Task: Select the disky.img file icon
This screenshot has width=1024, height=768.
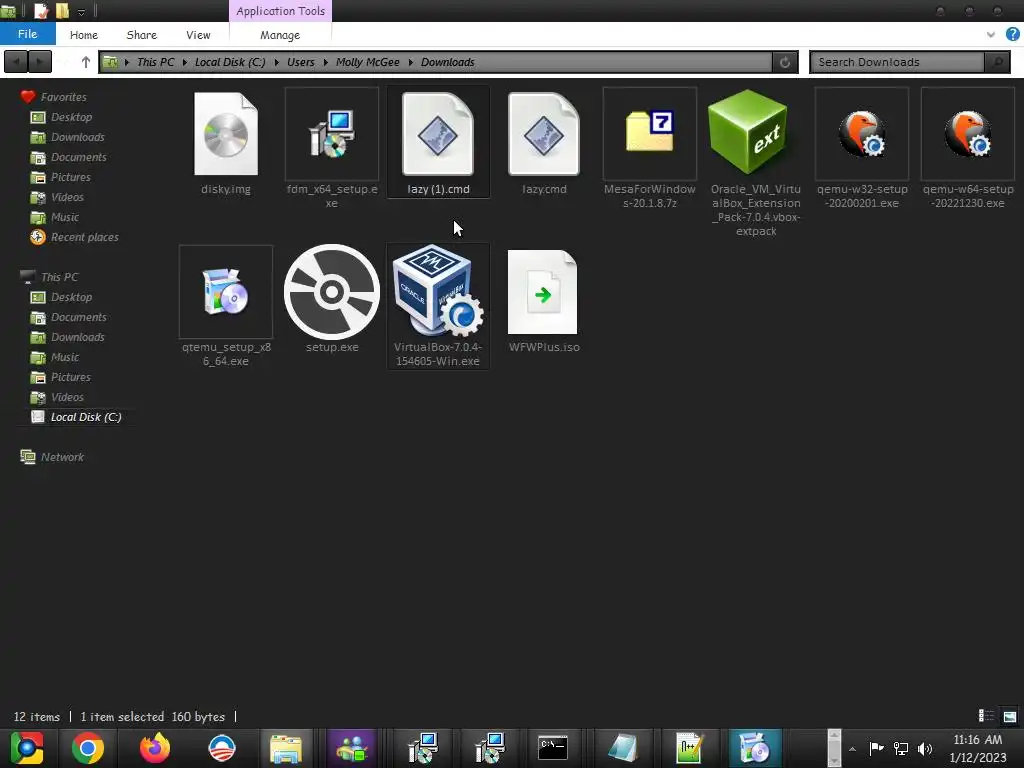Action: 226,134
